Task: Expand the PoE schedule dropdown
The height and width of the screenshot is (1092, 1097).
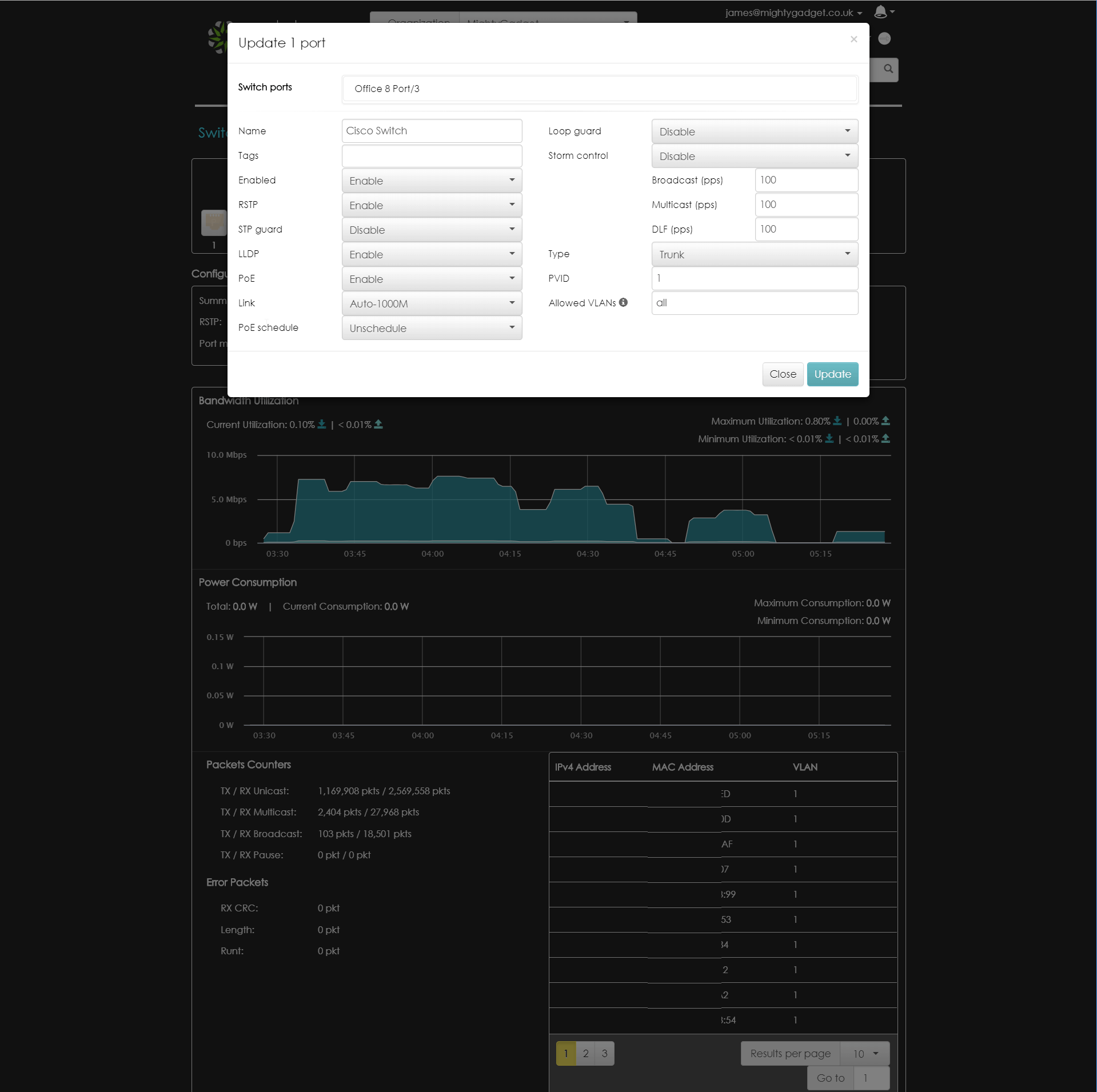Action: click(x=432, y=328)
